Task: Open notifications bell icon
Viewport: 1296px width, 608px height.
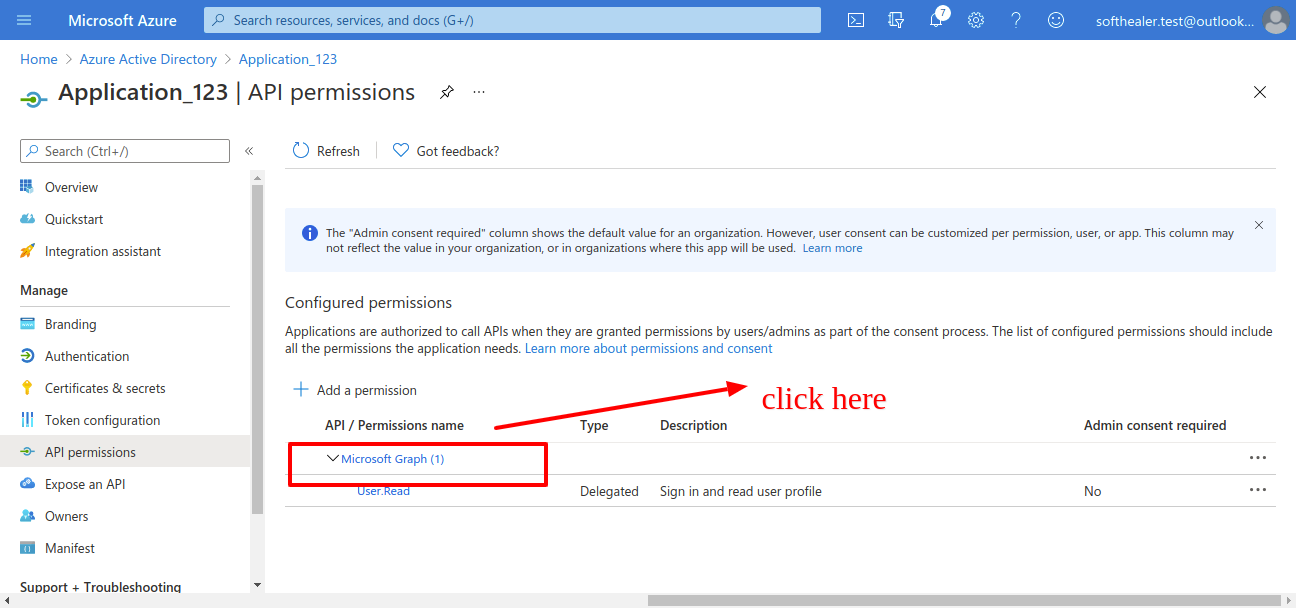Action: 936,20
